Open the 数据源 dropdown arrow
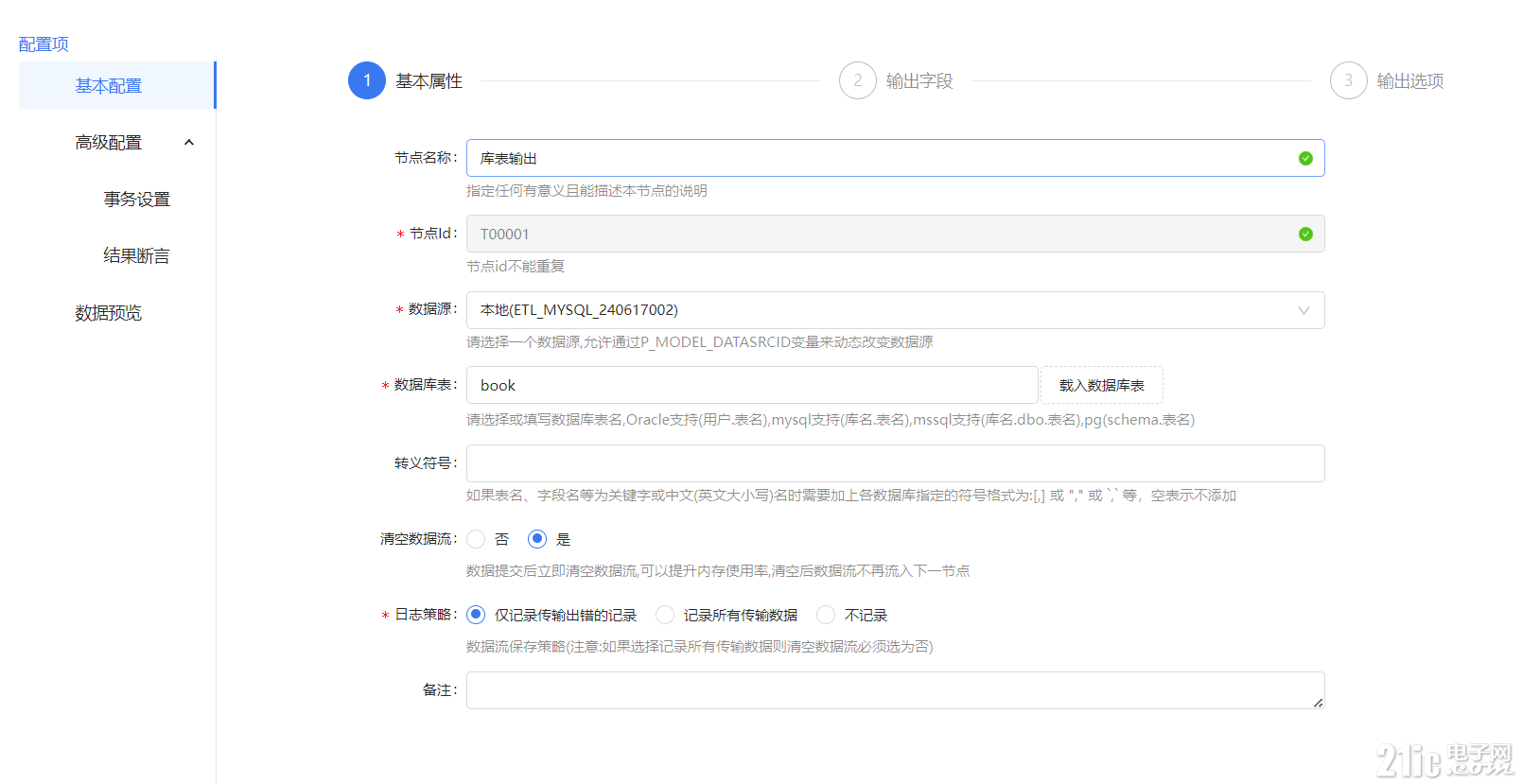 coord(1303,310)
